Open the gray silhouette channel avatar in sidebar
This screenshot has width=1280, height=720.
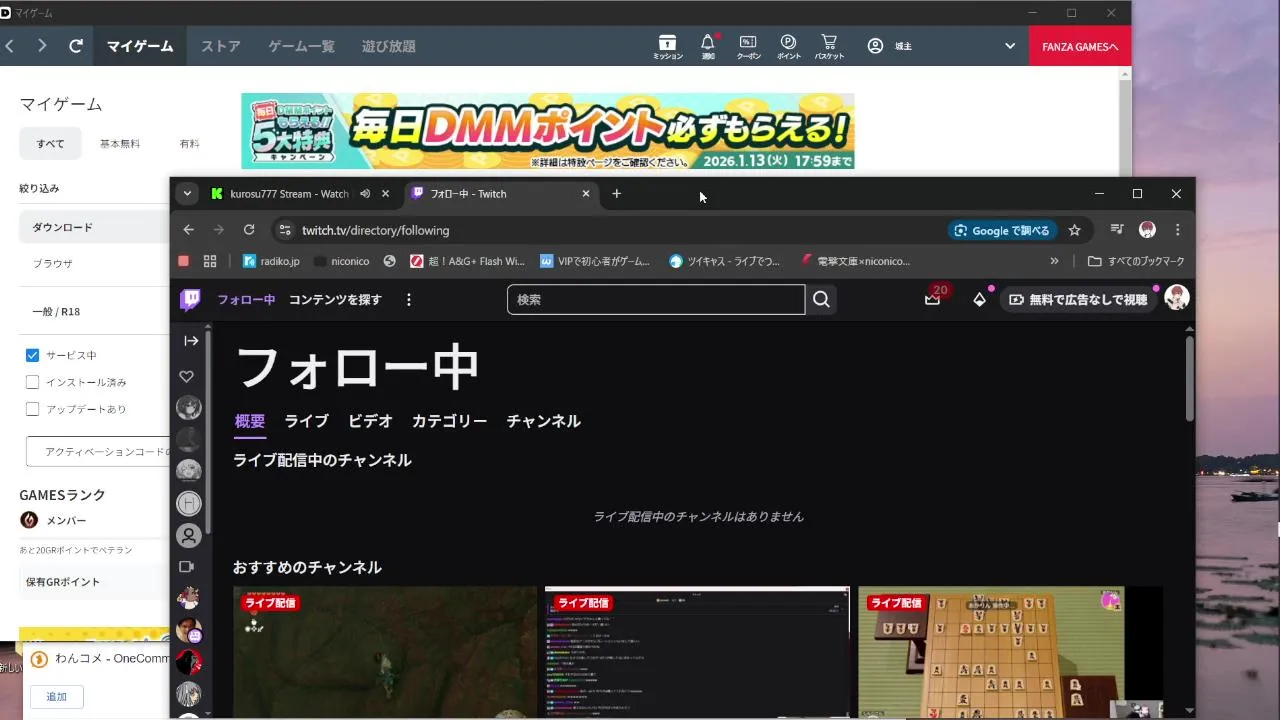click(x=188, y=535)
